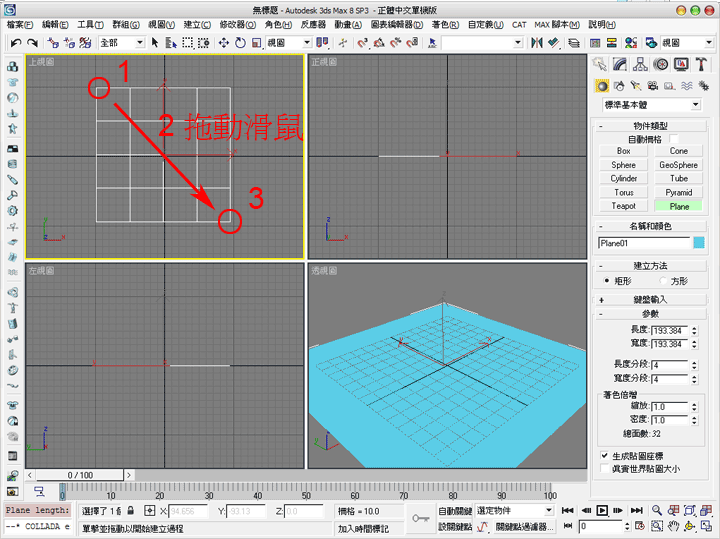Viewport: 720px width, 539px height.
Task: Click the 長度分段 value field
Action: pos(669,365)
